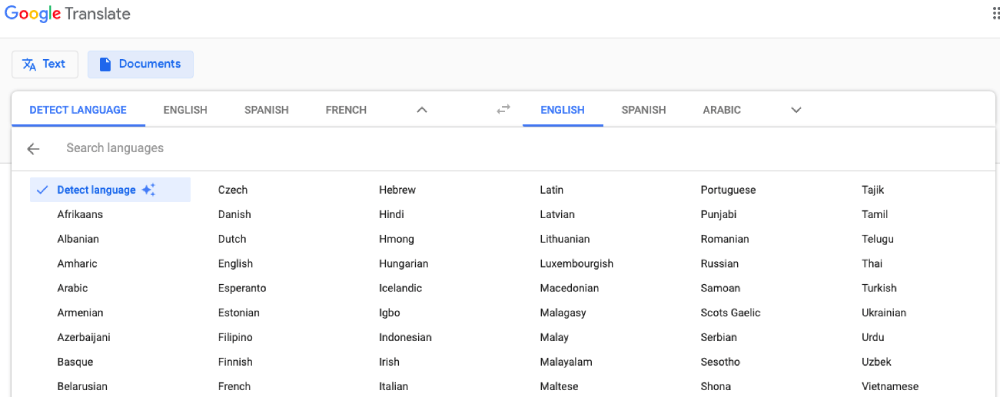Click Scots Gaelic in the language grid
This screenshot has height=397, width=1000.
click(x=730, y=313)
